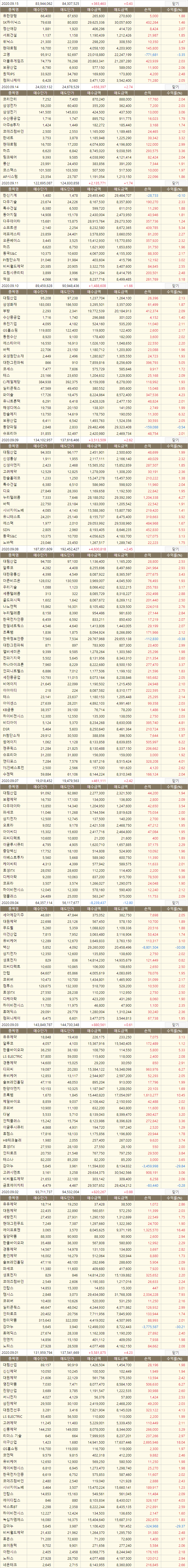The height and width of the screenshot is (1568, 188).
Task: Click the +4,600,818 profit in 2020.09.08 row
Action: tap(97, 548)
